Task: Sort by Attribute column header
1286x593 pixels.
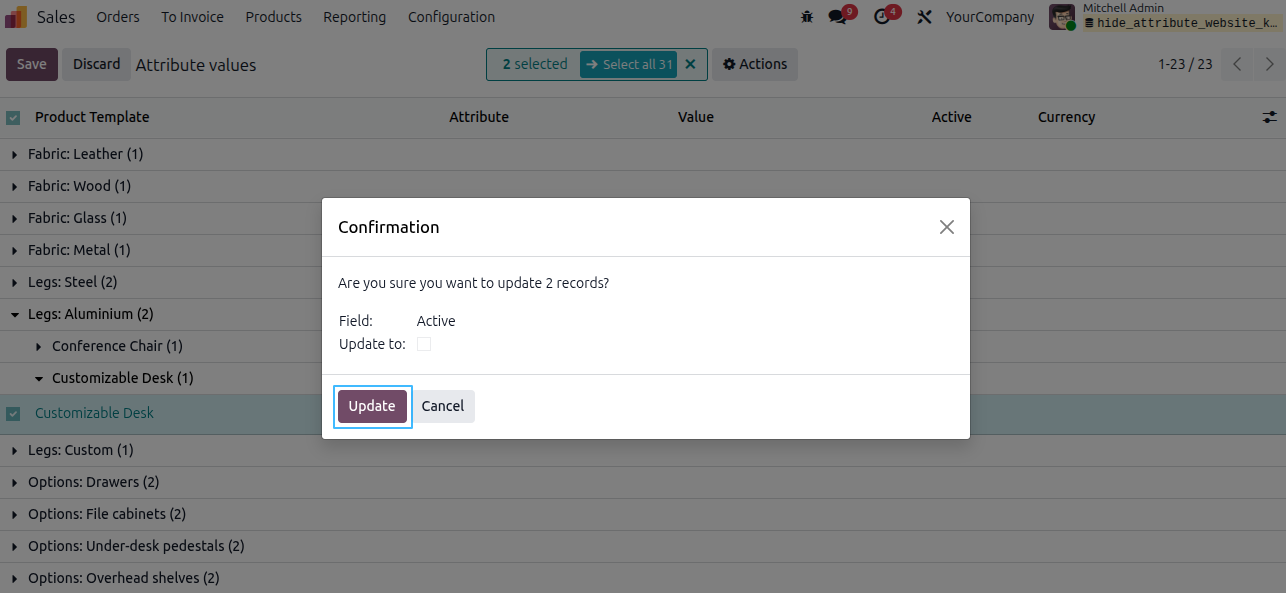Action: pyautogui.click(x=479, y=117)
